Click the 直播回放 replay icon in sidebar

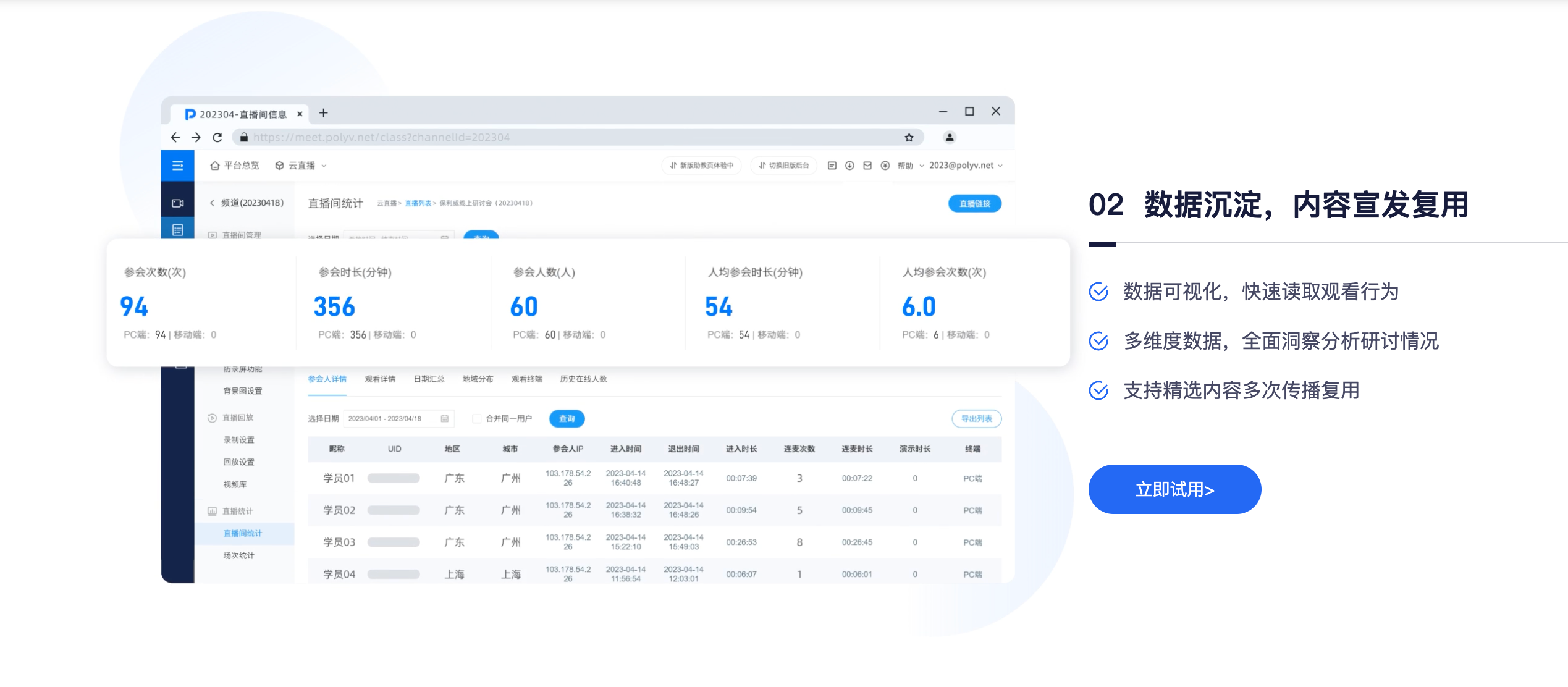coord(212,418)
